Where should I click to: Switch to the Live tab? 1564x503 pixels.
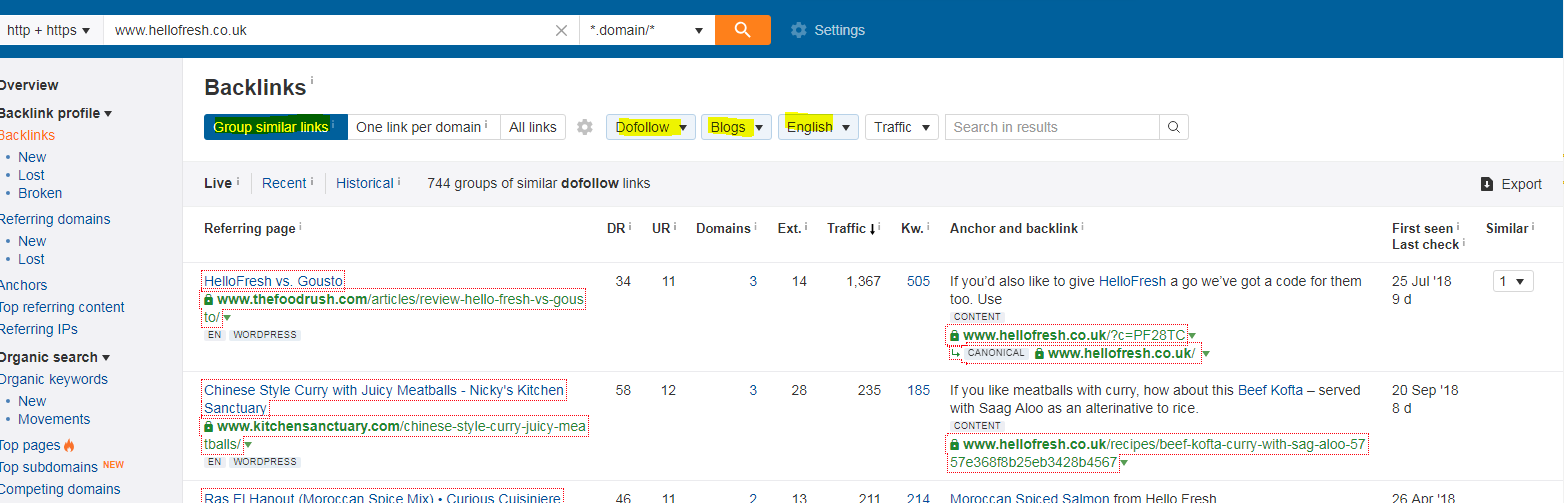[x=218, y=183]
